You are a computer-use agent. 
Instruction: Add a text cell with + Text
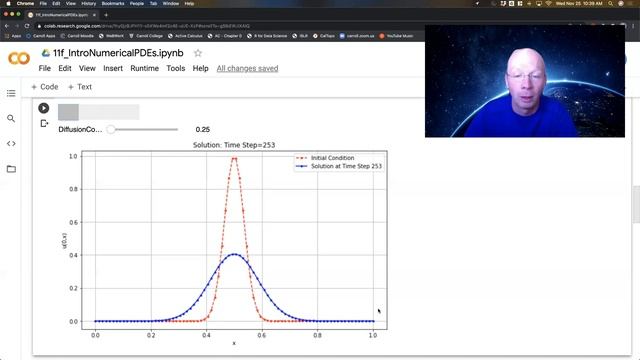[80, 87]
